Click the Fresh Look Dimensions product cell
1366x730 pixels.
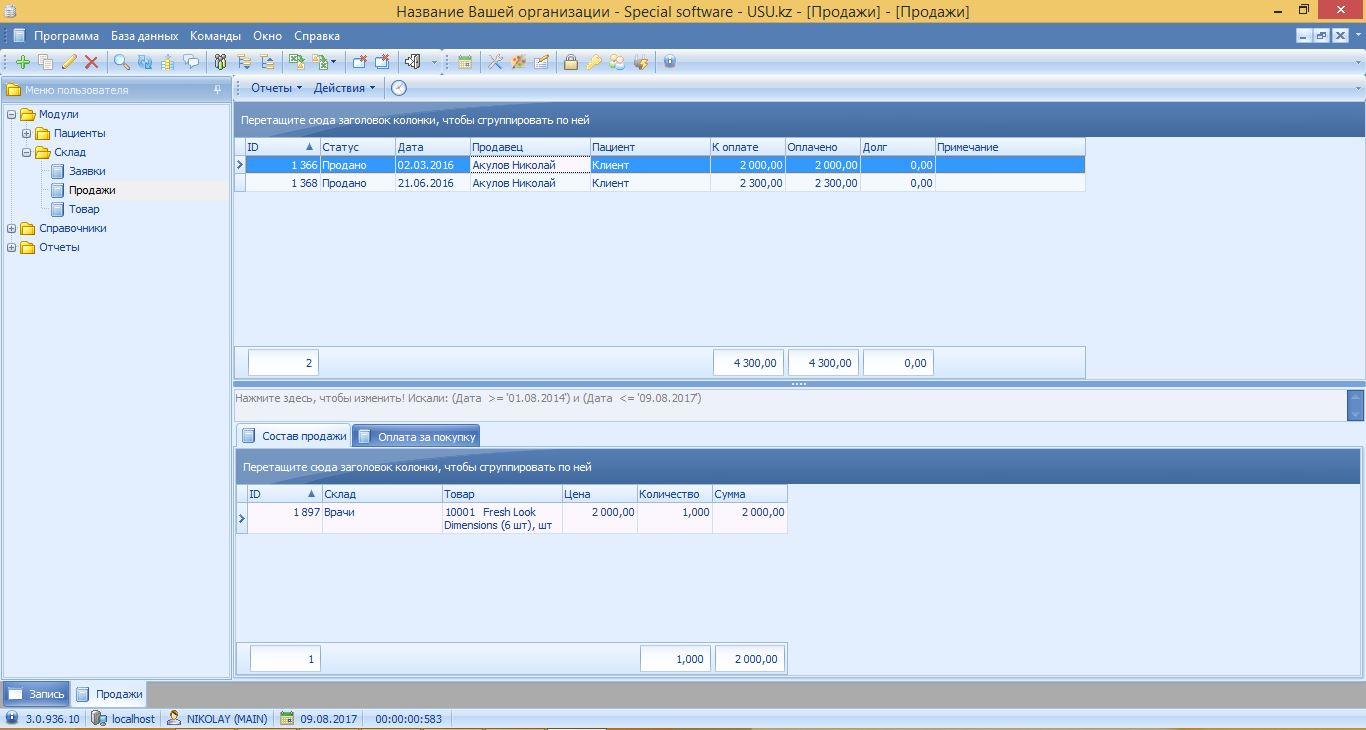[x=502, y=518]
